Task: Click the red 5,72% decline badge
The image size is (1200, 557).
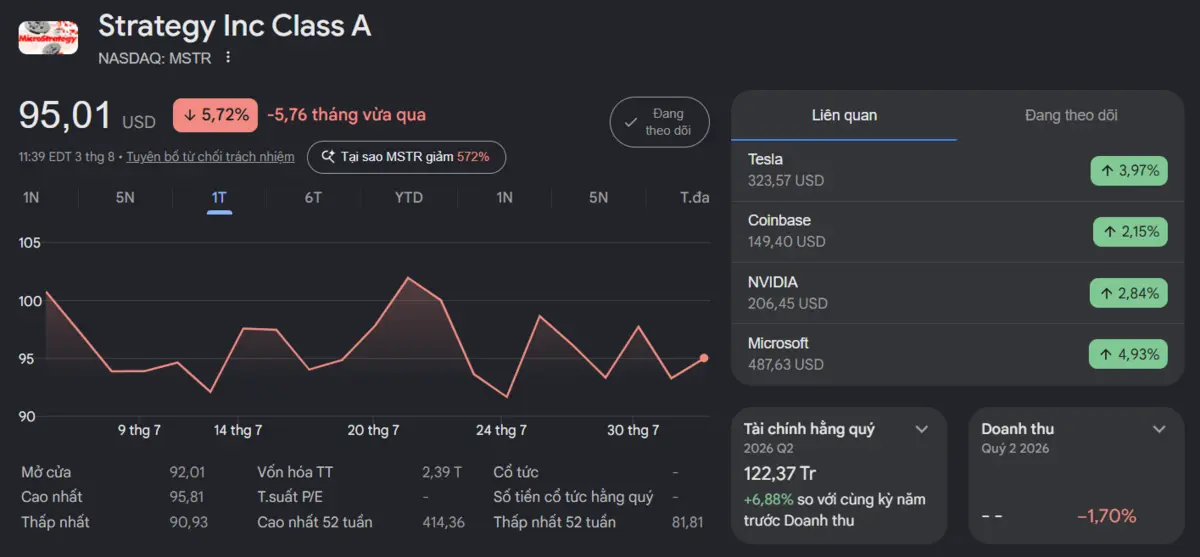Action: [216, 115]
